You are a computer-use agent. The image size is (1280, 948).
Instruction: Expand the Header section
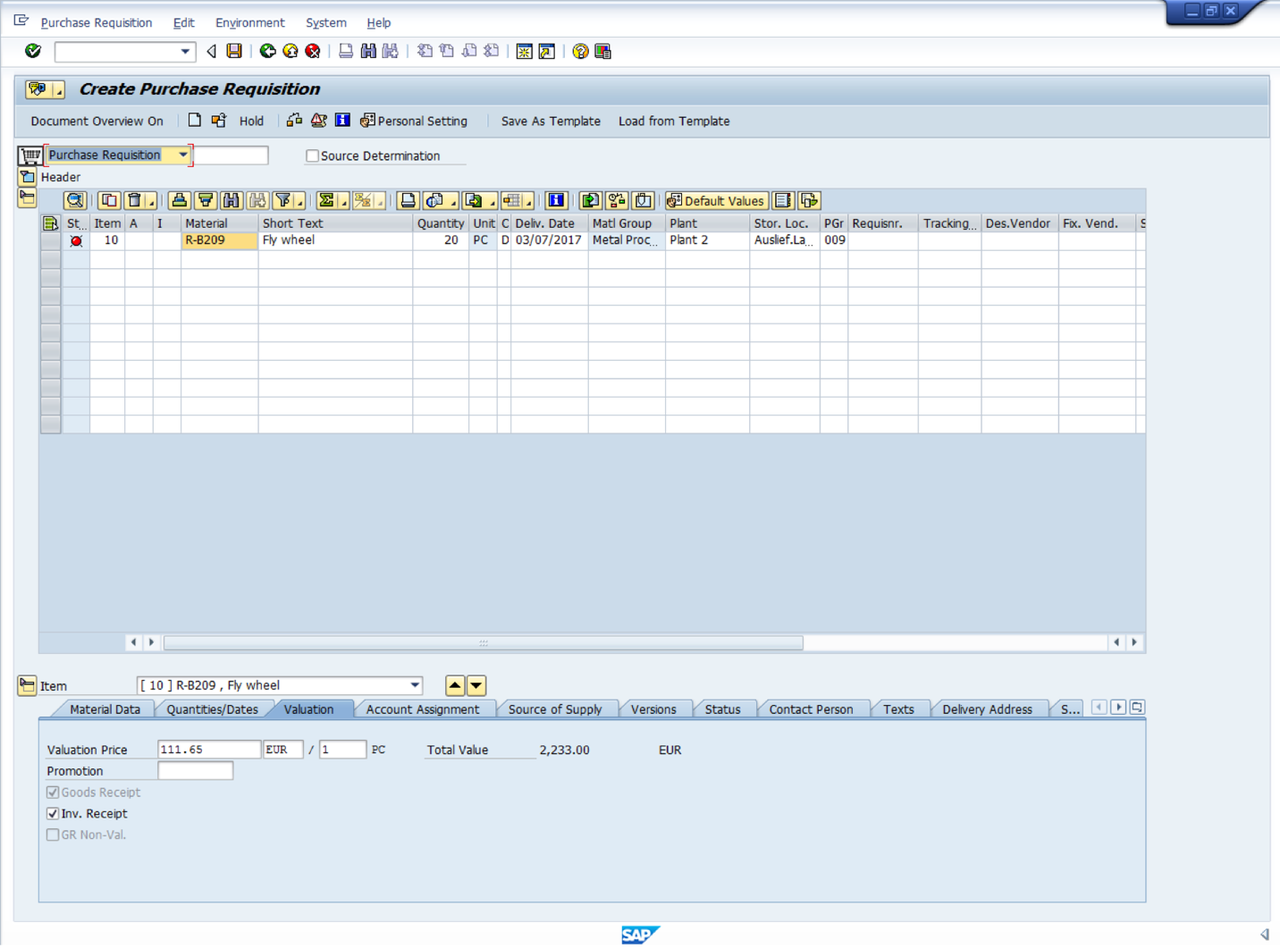[x=27, y=177]
